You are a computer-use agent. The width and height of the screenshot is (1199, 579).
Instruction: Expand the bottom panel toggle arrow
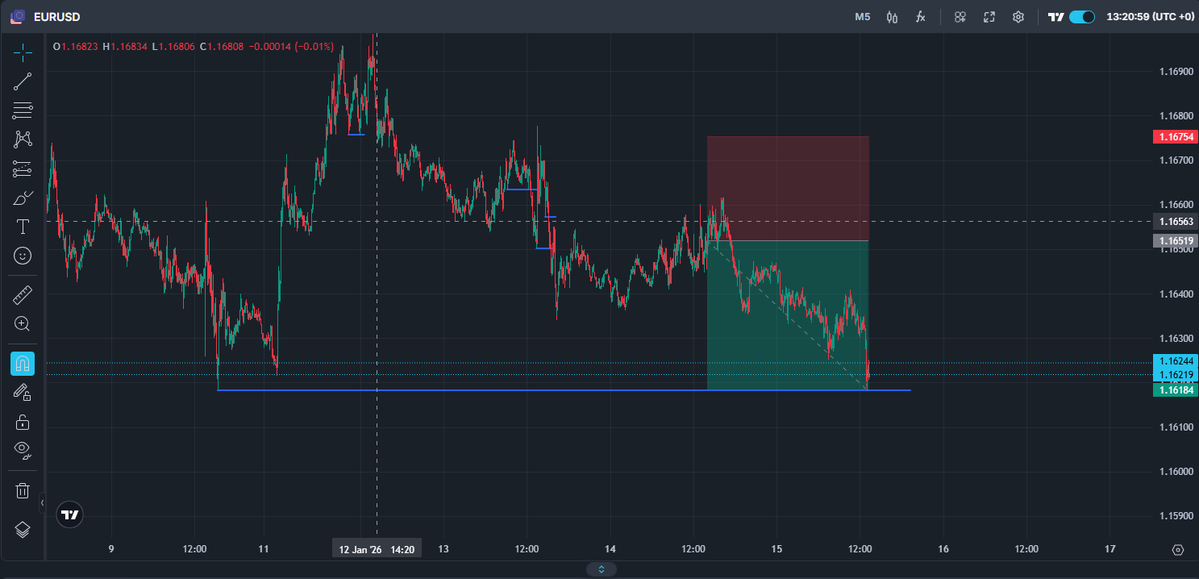coord(601,569)
